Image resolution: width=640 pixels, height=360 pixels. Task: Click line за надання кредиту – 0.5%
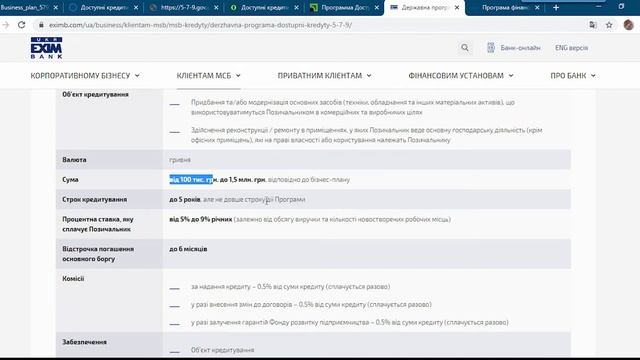pyautogui.click(x=290, y=287)
